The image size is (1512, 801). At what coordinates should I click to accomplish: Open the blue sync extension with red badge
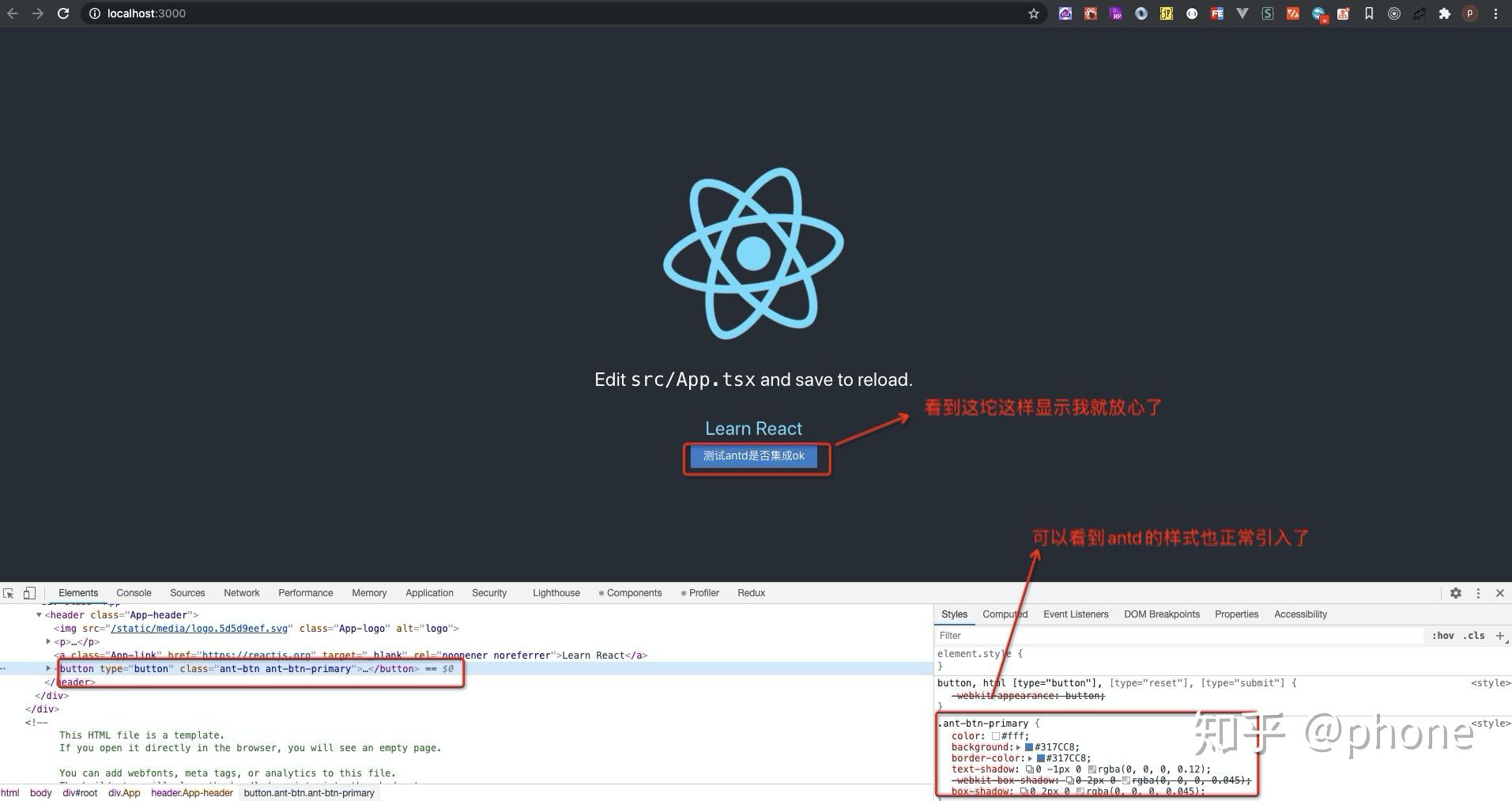(1318, 14)
